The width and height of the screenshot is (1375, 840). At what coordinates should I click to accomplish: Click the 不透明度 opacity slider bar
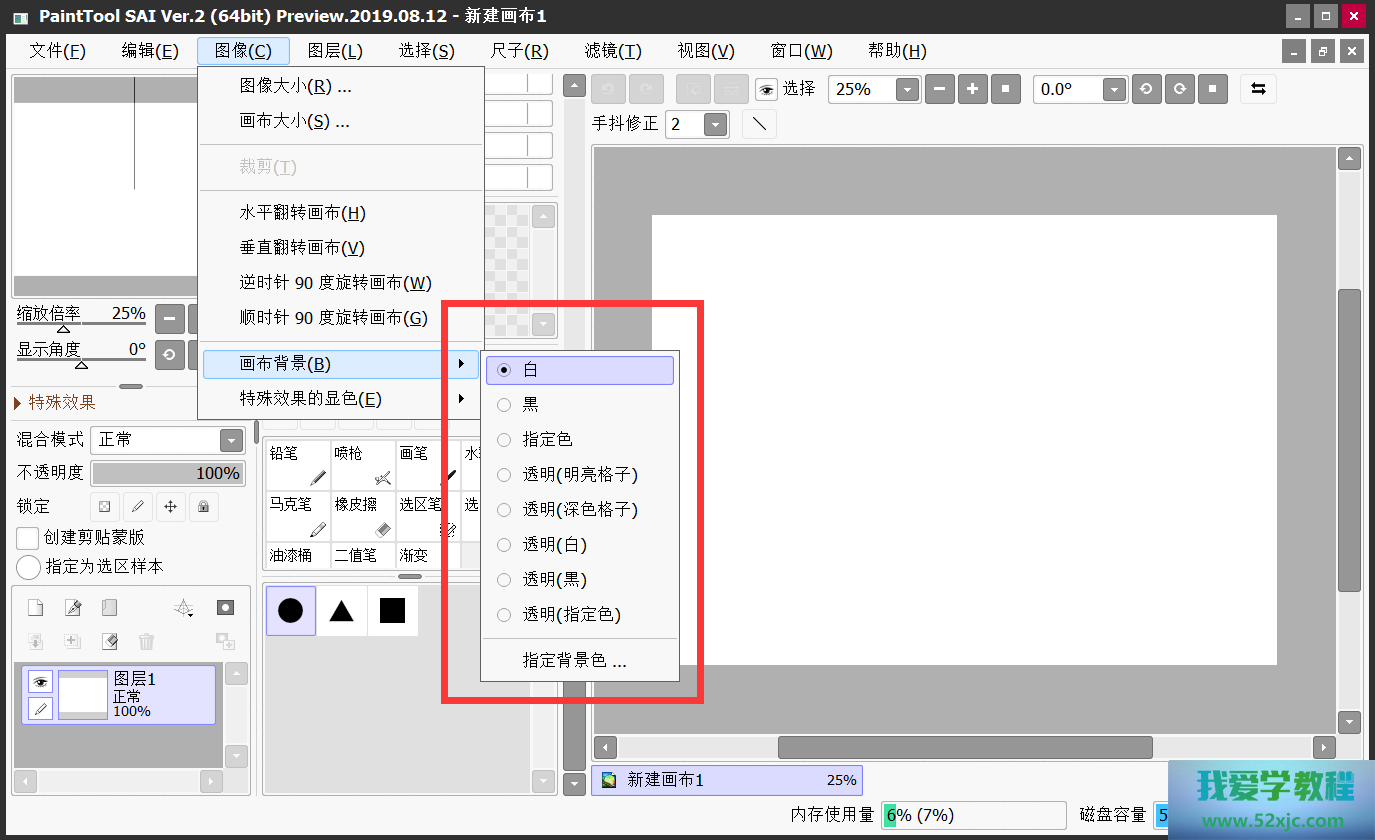click(x=167, y=473)
